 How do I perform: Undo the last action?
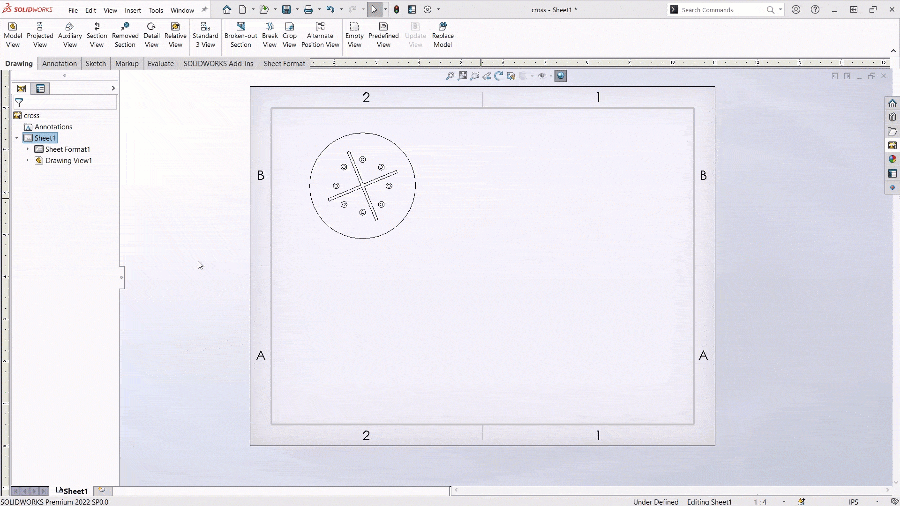tap(330, 10)
